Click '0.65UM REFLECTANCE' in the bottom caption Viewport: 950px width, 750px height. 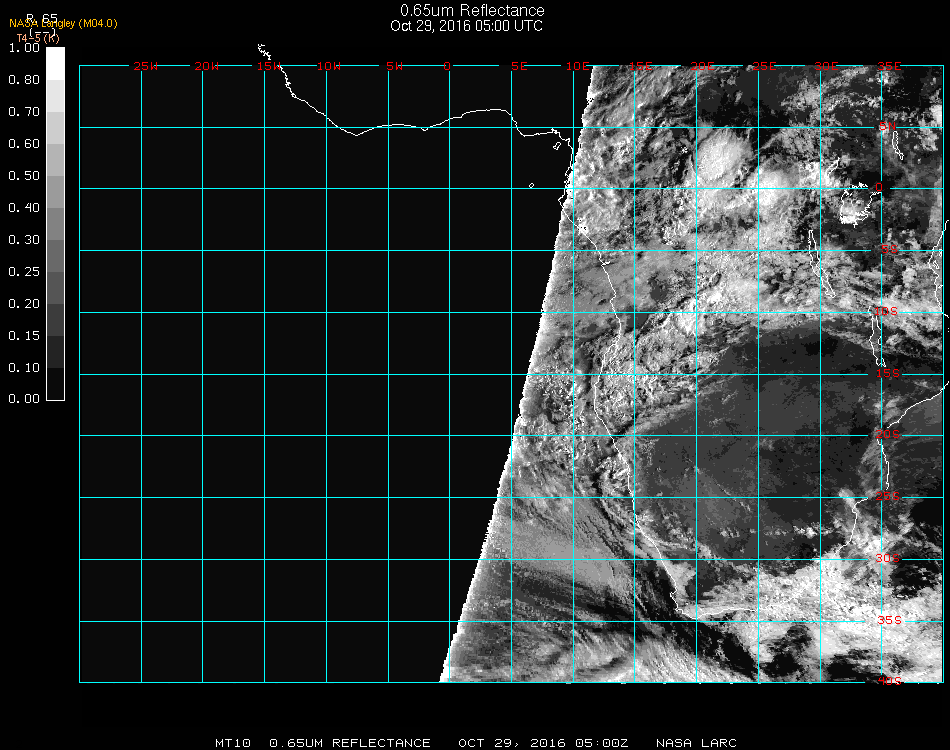coord(350,743)
